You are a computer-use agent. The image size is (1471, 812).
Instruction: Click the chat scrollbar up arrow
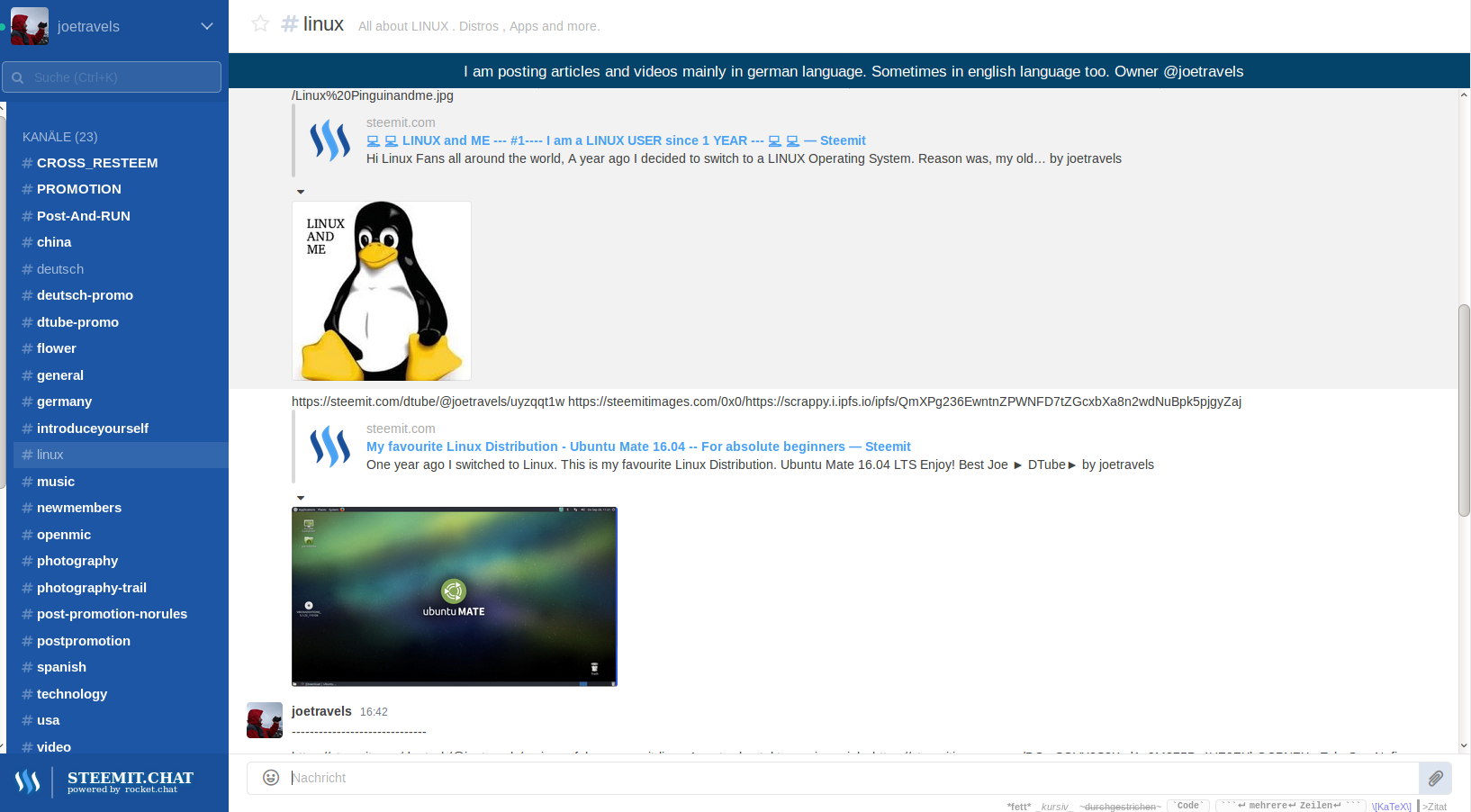(1464, 95)
